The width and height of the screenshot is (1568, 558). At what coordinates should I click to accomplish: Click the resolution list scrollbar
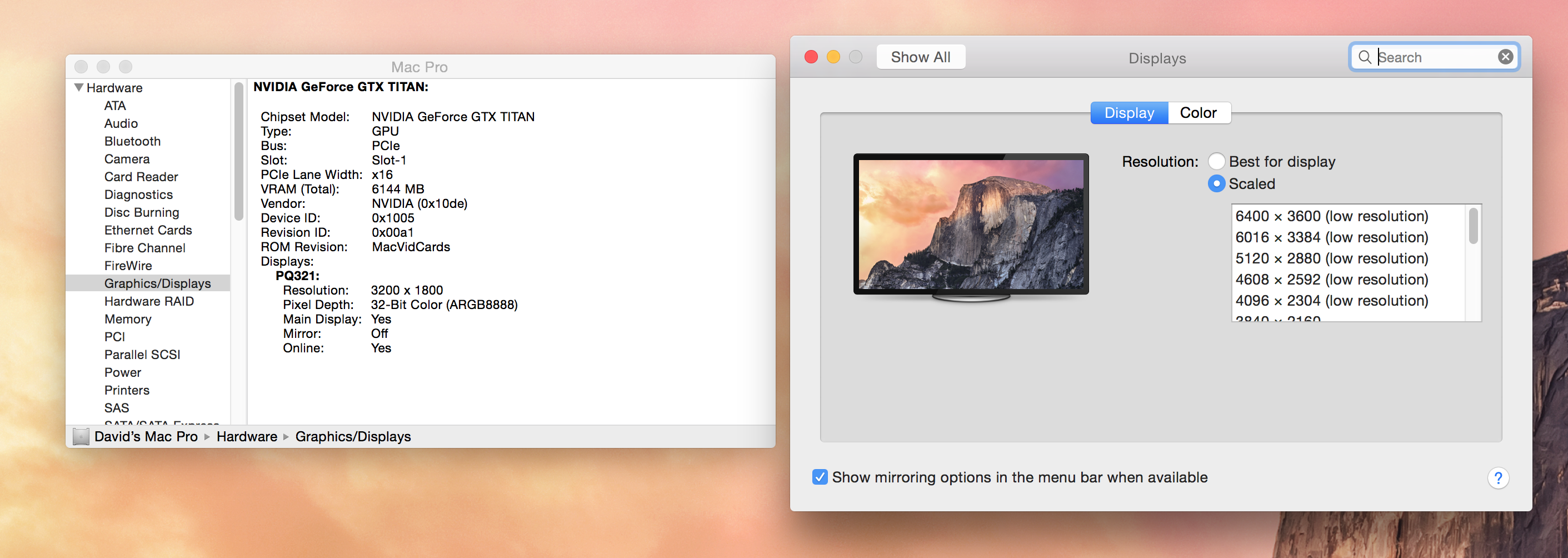click(1473, 226)
